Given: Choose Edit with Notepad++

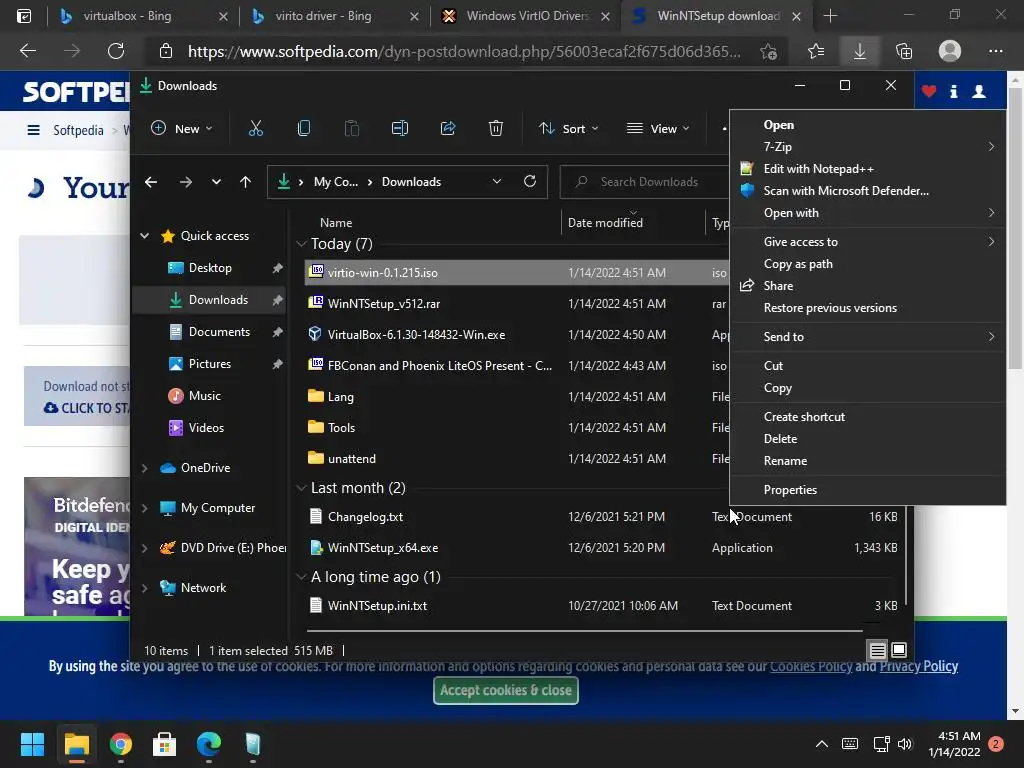Looking at the screenshot, I should click(867, 169).
